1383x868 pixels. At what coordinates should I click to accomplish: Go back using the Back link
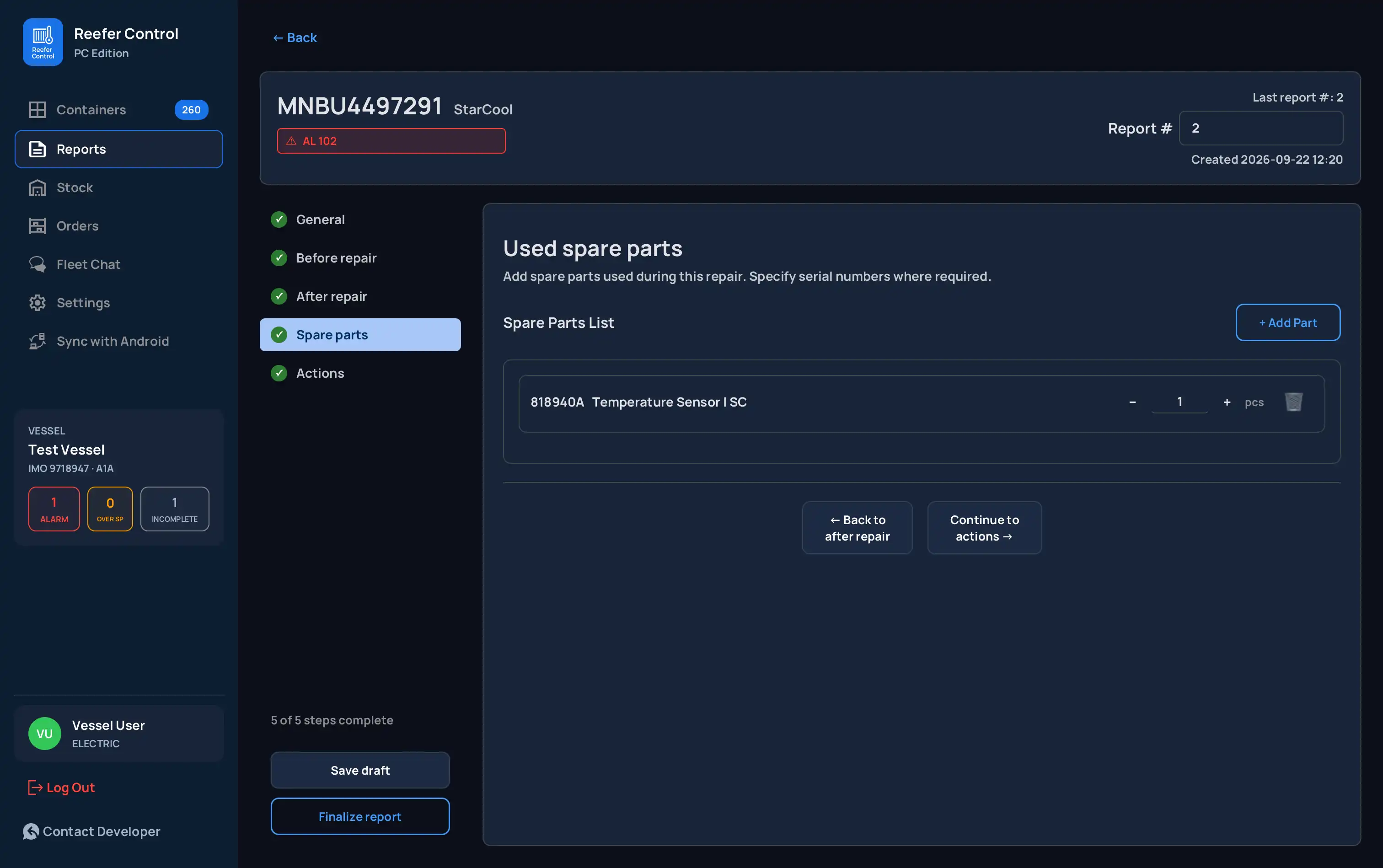295,38
